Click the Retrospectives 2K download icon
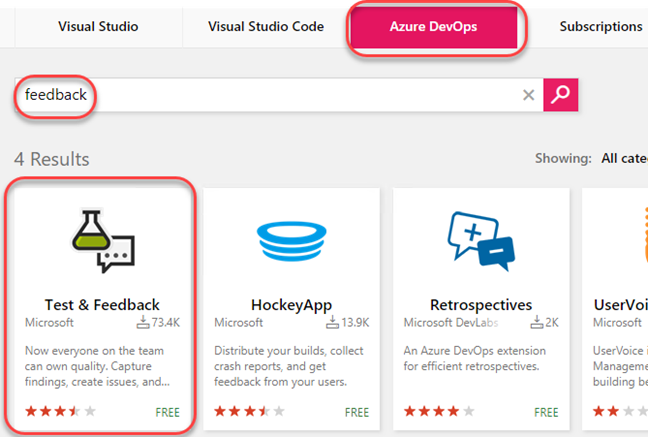The image size is (648, 437). tap(536, 322)
